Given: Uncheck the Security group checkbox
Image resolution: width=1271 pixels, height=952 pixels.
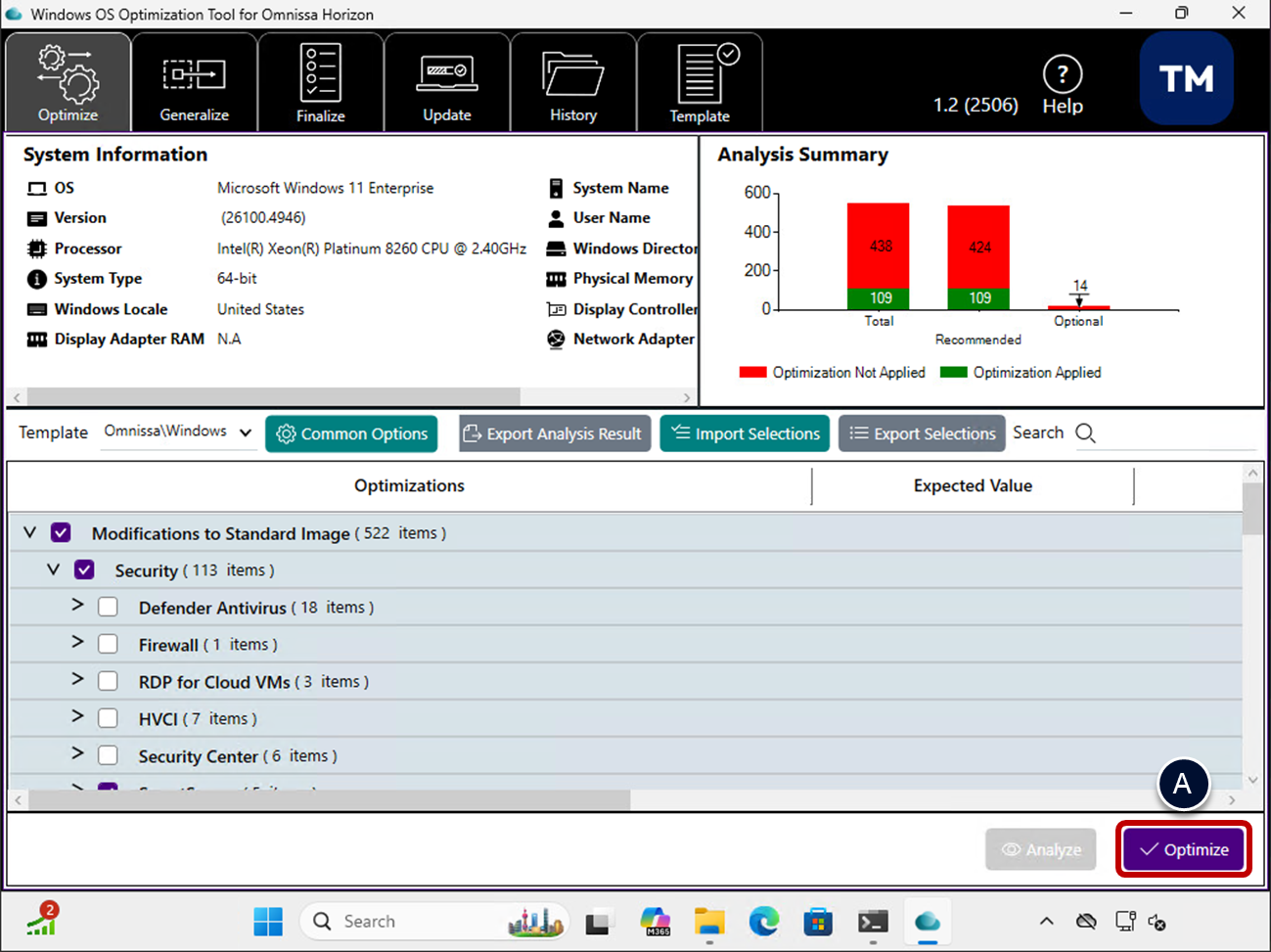Looking at the screenshot, I should tap(85, 570).
